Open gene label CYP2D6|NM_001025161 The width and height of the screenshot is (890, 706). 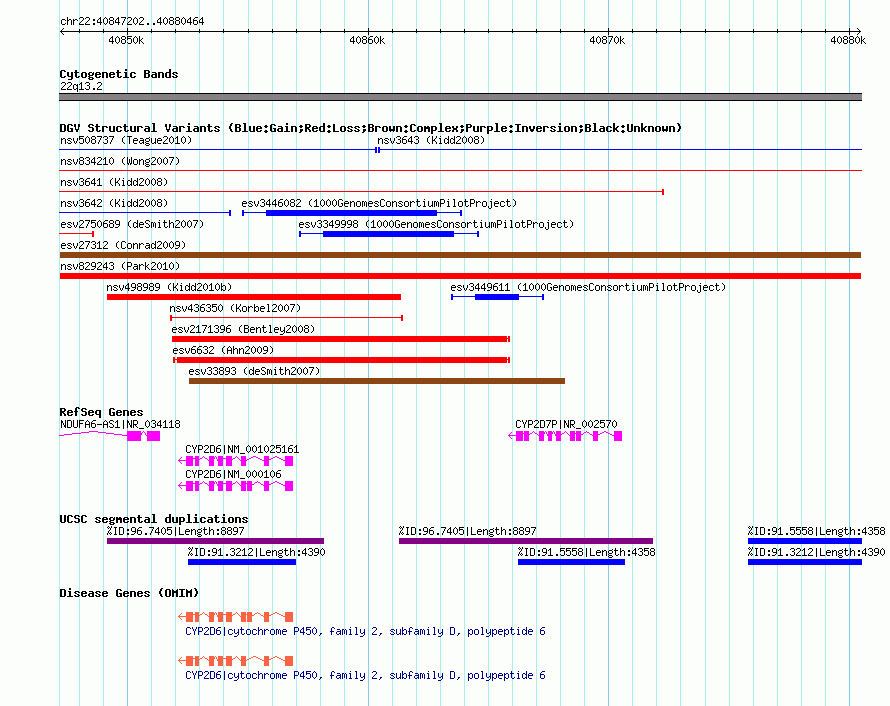[242, 449]
